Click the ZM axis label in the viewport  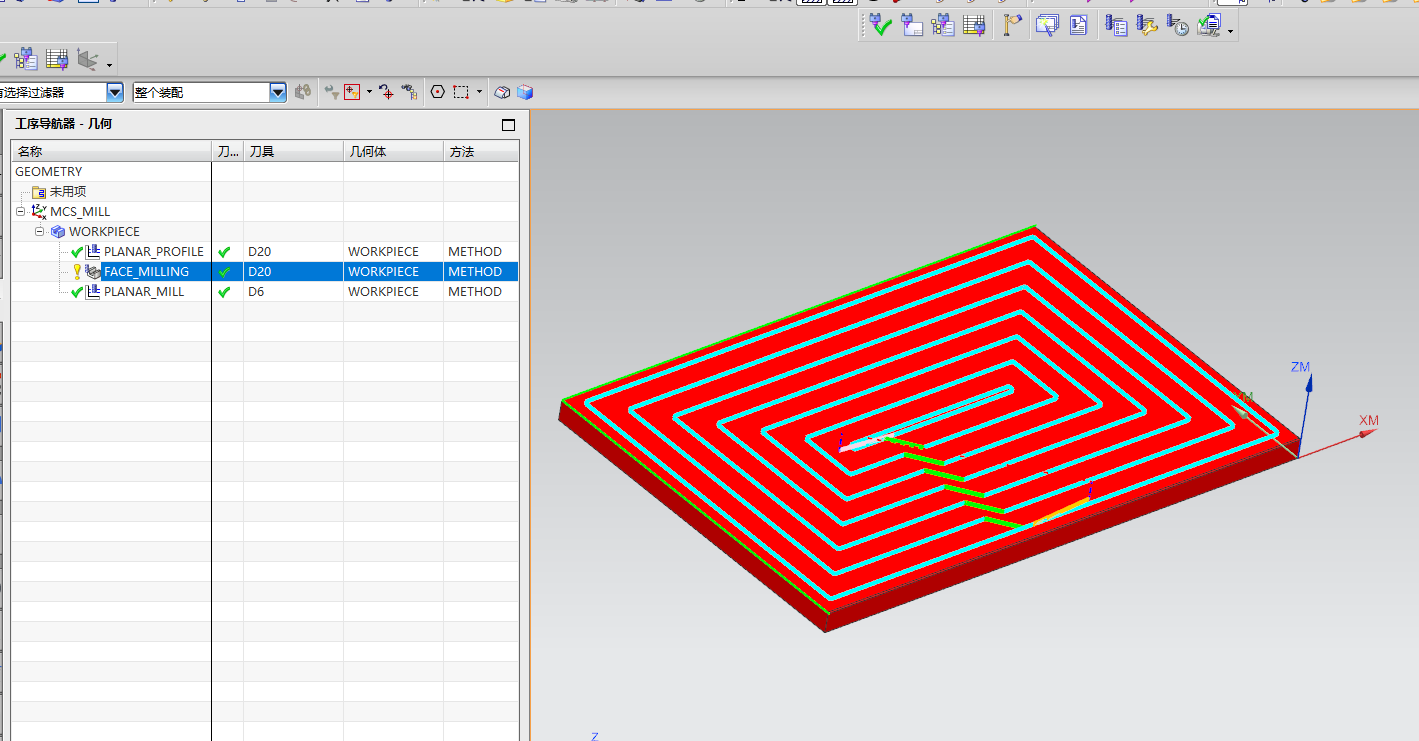pos(1300,367)
